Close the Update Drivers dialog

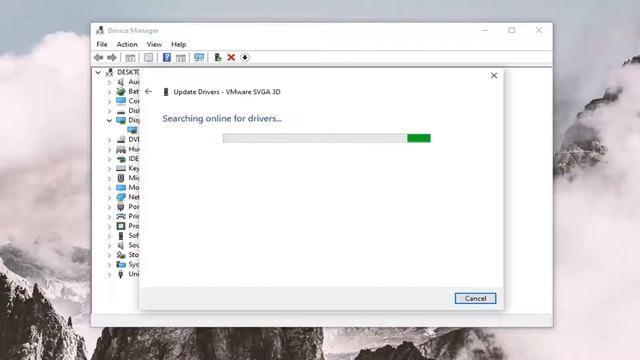494,76
